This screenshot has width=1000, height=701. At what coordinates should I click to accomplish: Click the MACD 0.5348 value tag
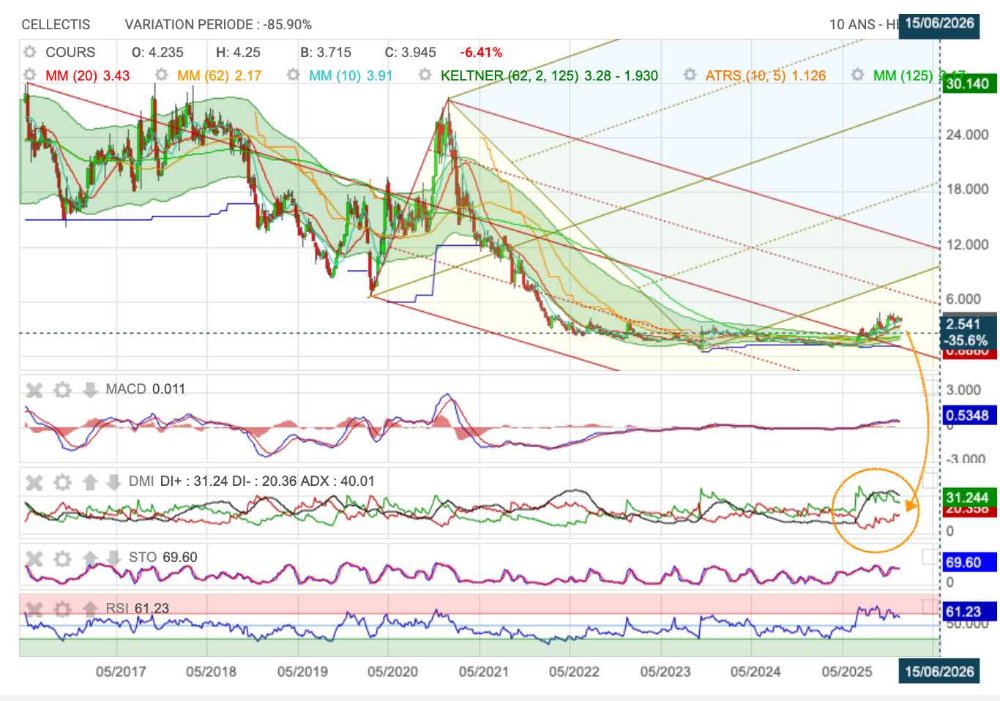click(967, 415)
